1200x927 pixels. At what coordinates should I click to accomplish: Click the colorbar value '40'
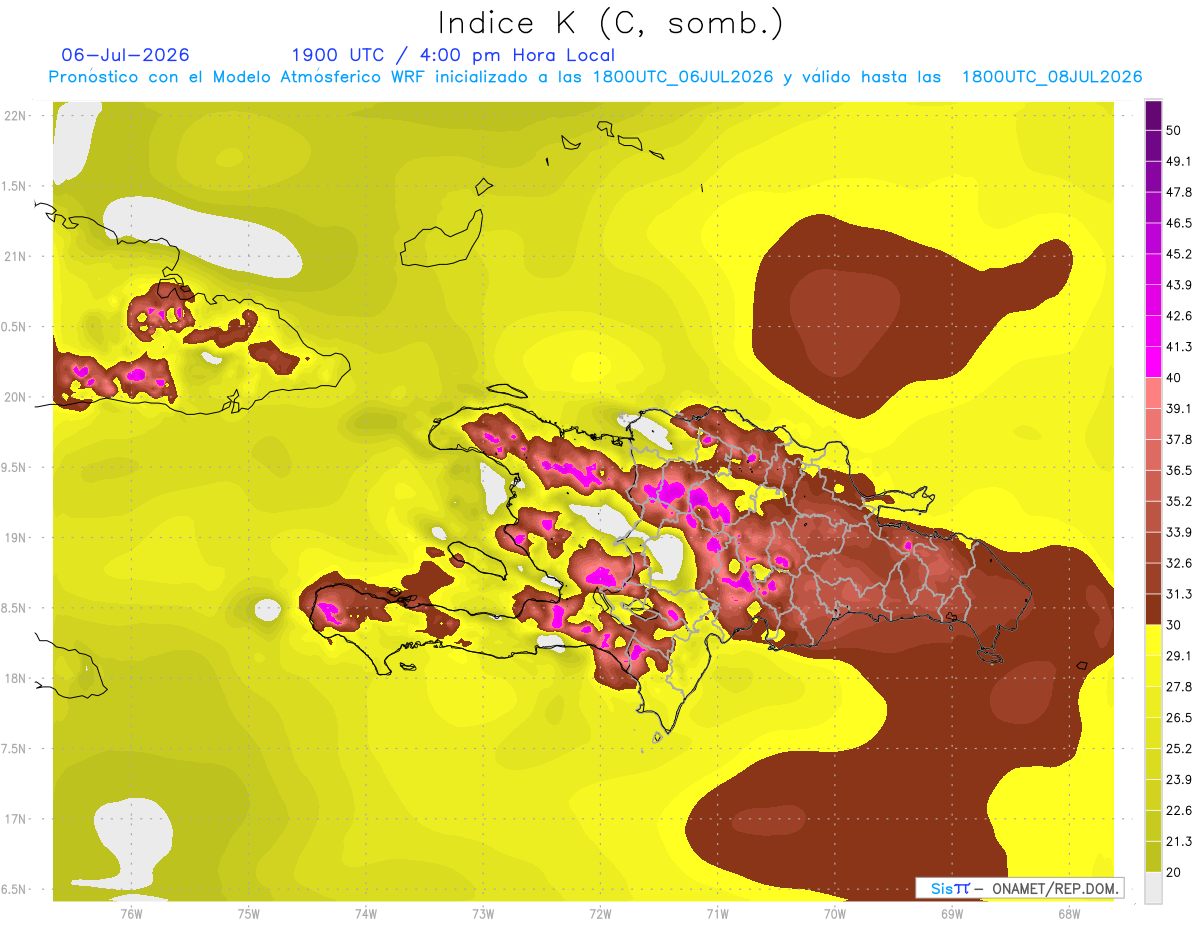pos(1174,378)
